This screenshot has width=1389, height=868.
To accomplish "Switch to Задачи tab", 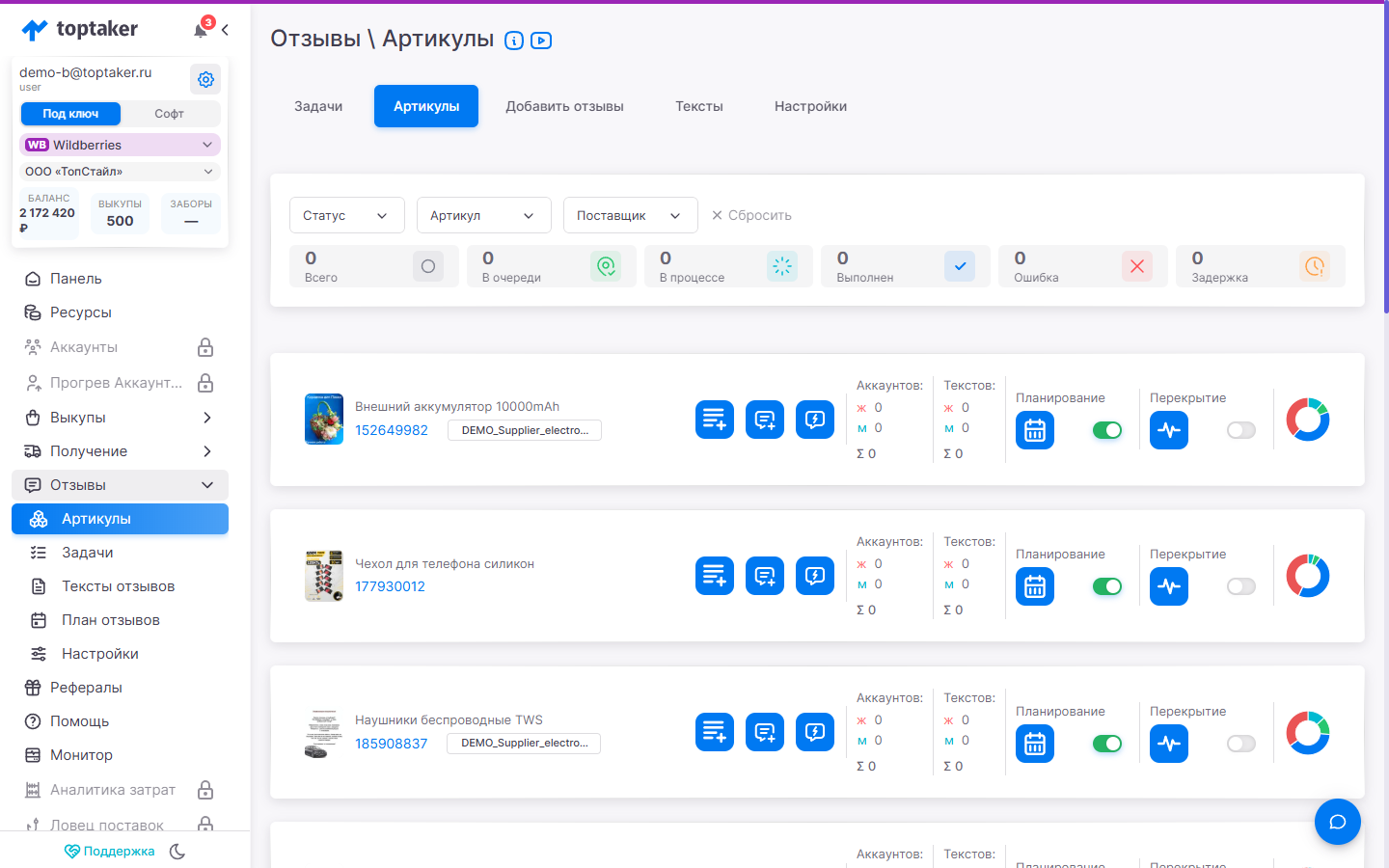I will pos(318,106).
